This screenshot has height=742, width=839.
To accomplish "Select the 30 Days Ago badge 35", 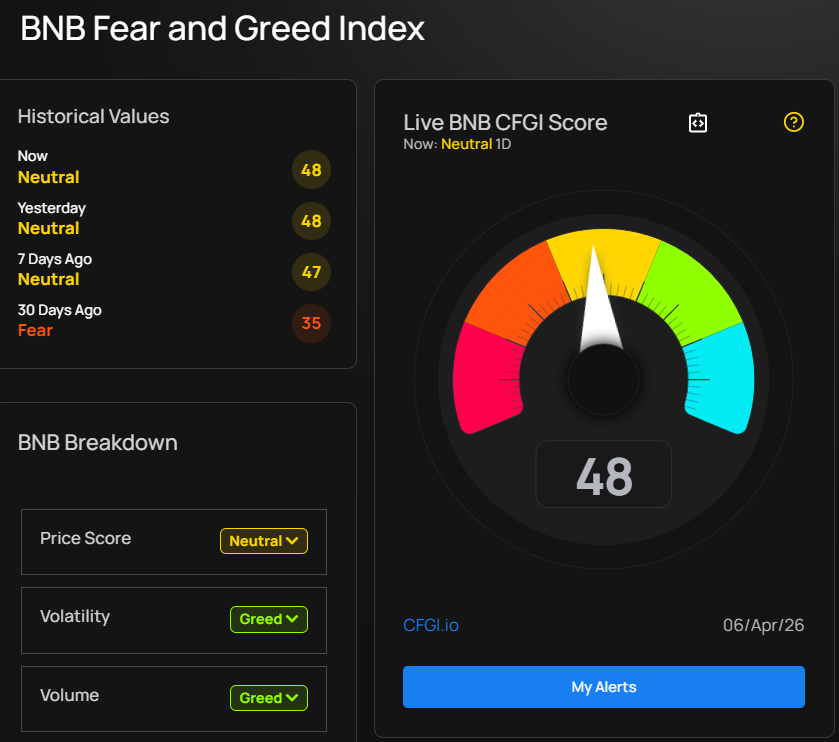I will click(311, 323).
